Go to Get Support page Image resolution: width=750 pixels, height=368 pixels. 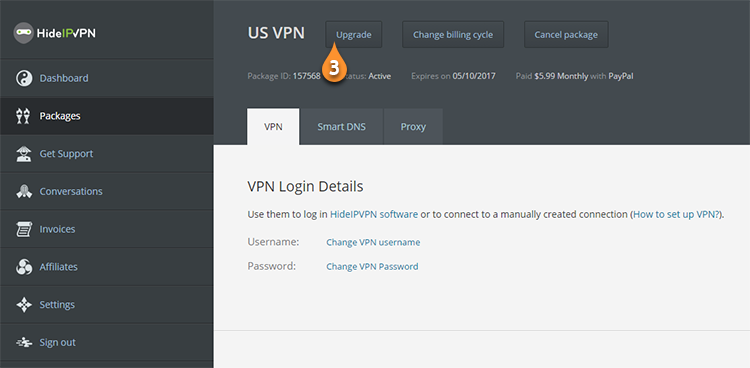click(107, 154)
